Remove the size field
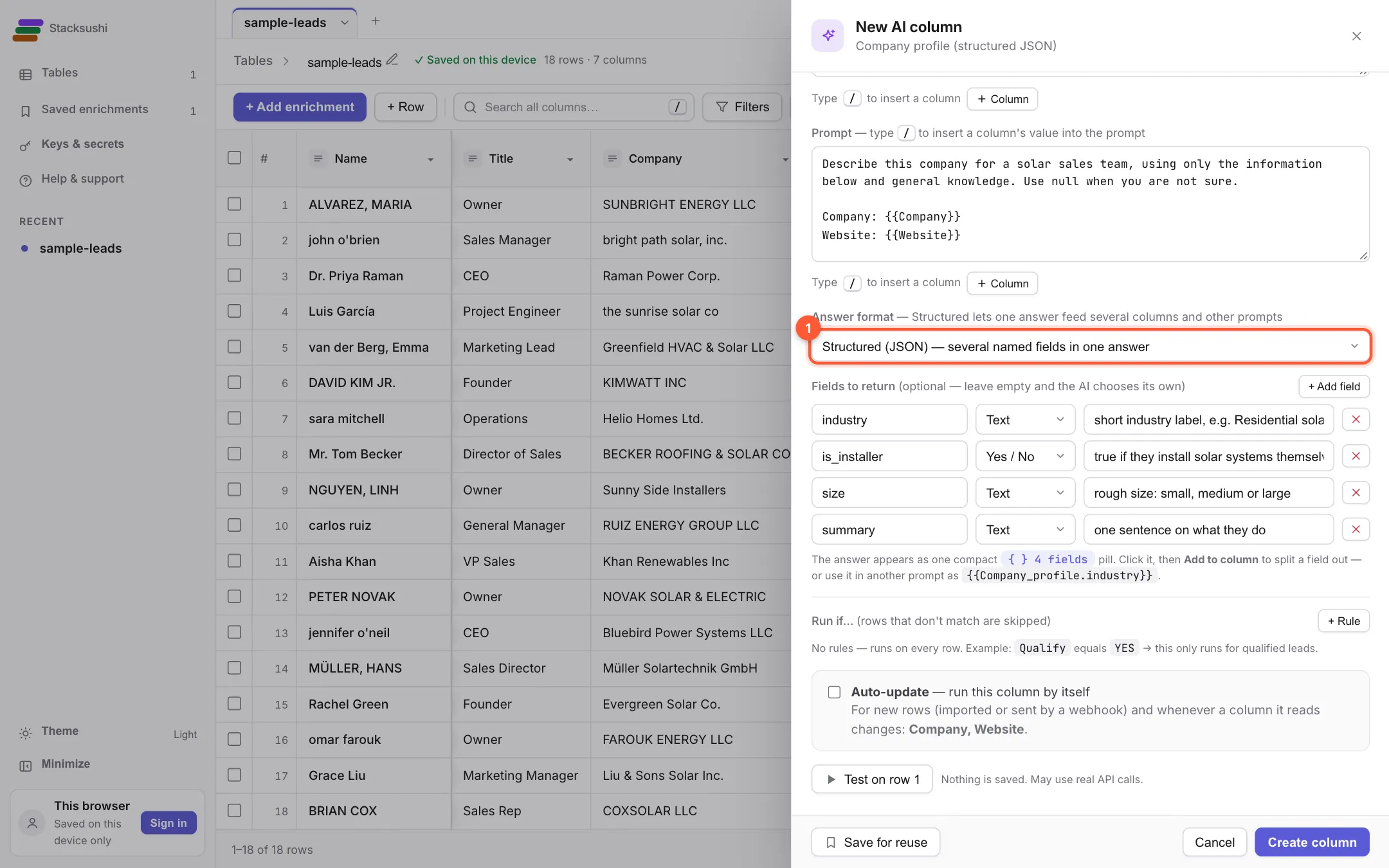This screenshot has width=1389, height=868. [1356, 493]
